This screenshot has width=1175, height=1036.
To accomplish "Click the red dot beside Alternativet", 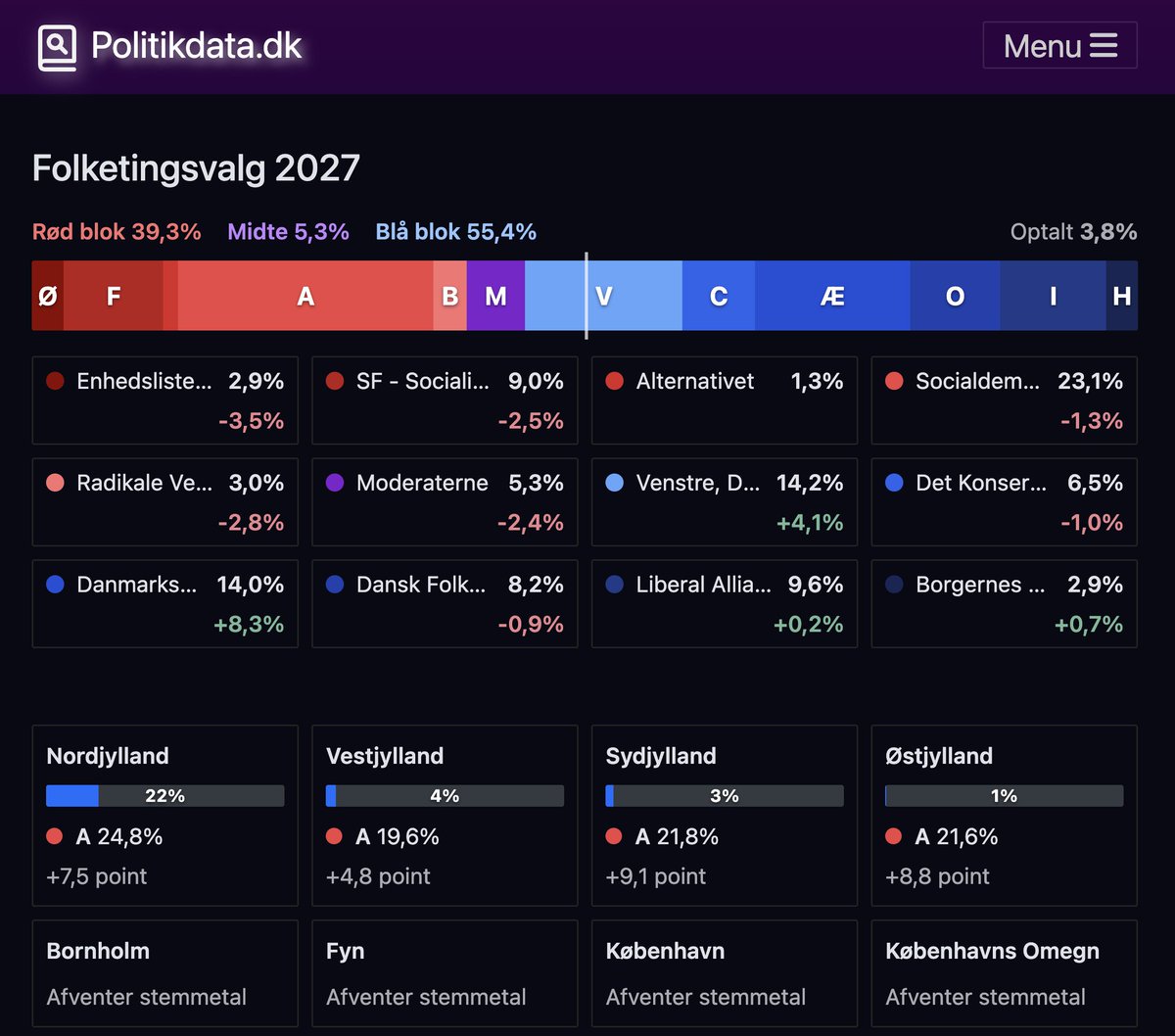I will point(615,381).
